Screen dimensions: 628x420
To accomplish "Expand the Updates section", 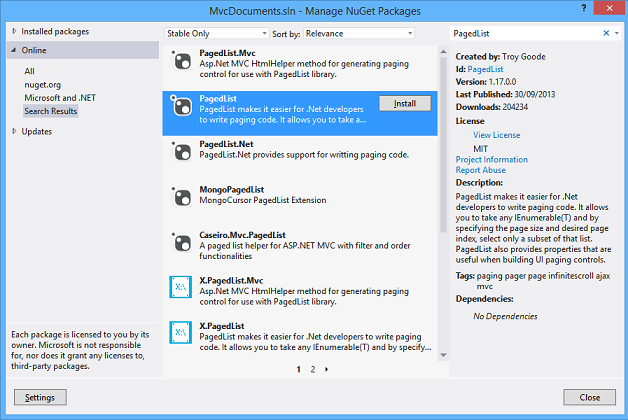I will 14,131.
